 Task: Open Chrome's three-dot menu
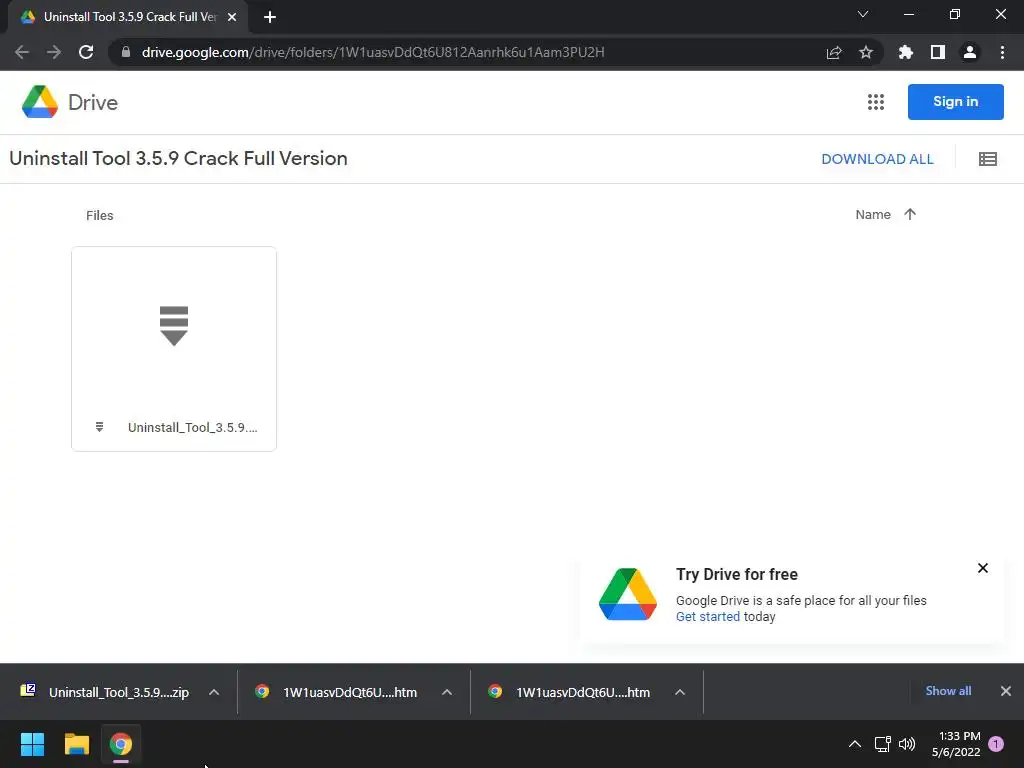1002,52
